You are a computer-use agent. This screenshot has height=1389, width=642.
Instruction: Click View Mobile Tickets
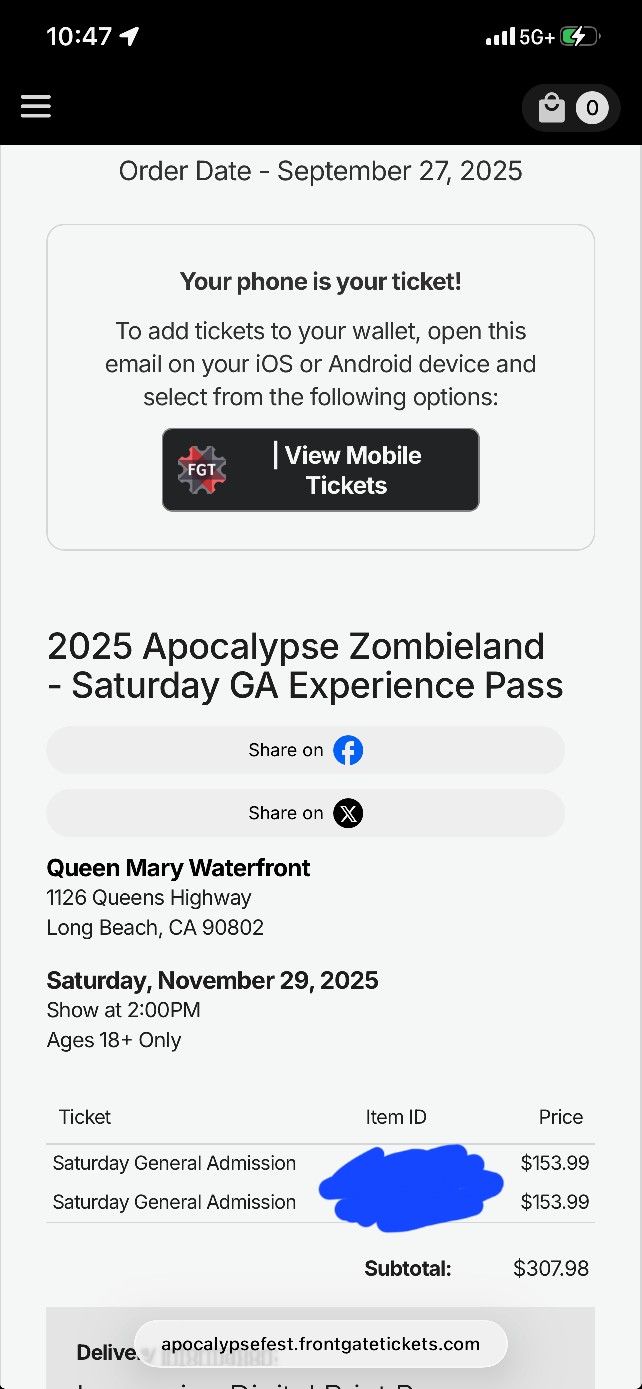pos(320,469)
